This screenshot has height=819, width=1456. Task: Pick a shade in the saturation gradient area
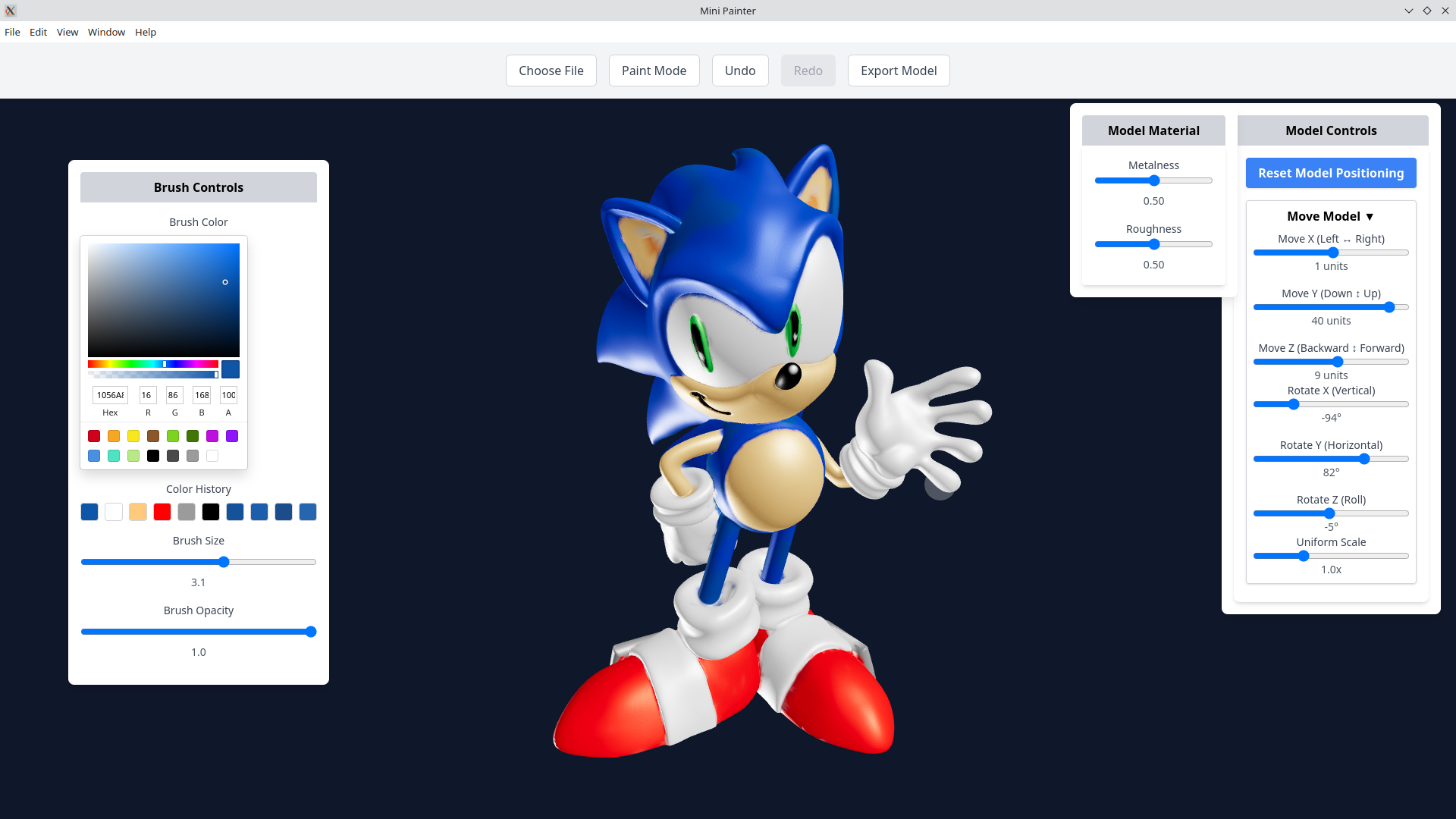164,300
